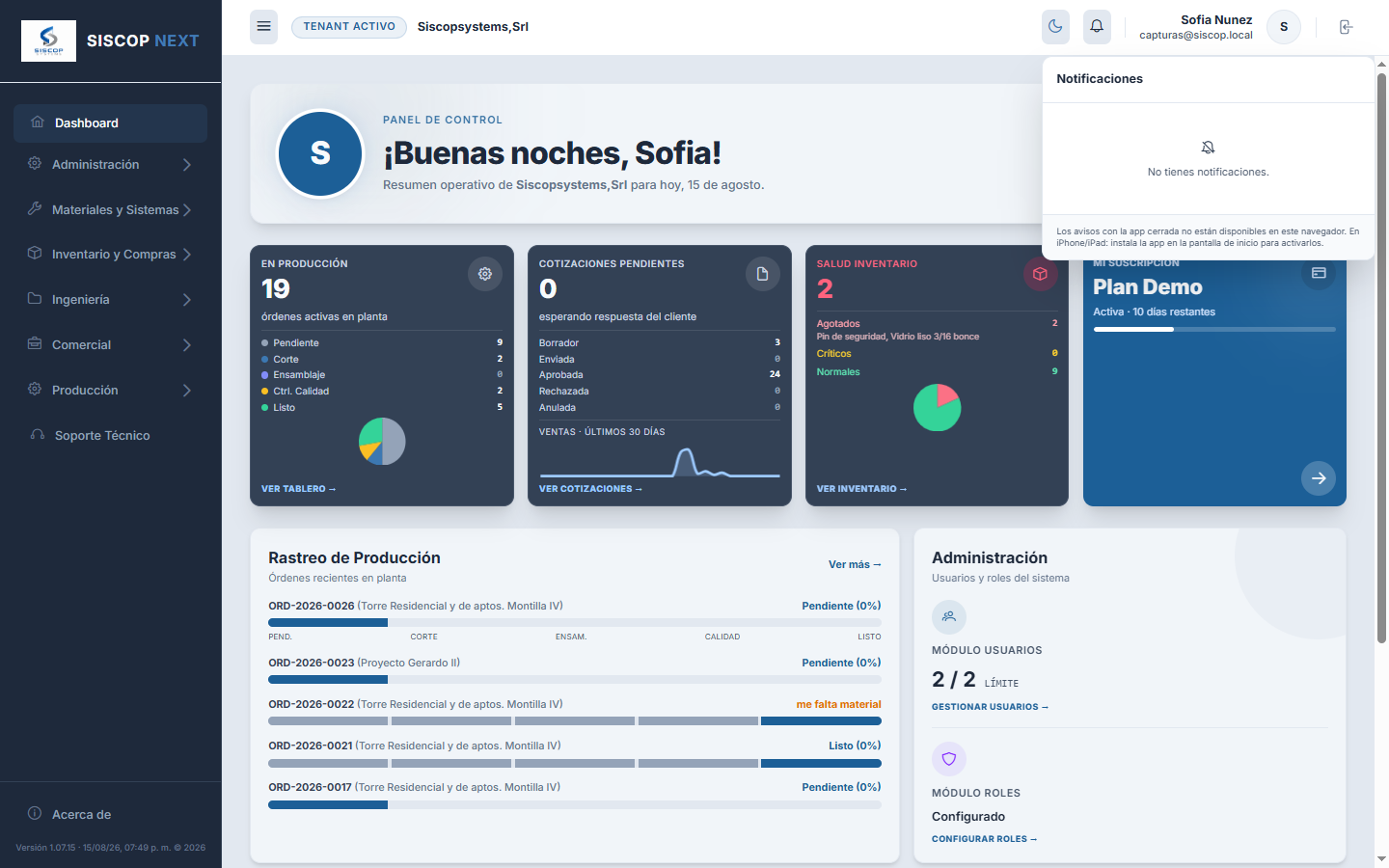
Task: Click the user avatar S in header
Action: pyautogui.click(x=1284, y=27)
